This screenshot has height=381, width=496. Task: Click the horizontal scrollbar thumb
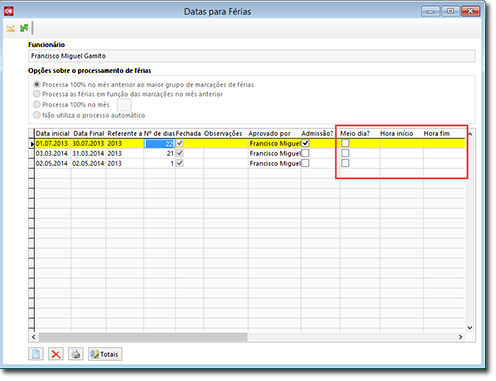[143, 337]
